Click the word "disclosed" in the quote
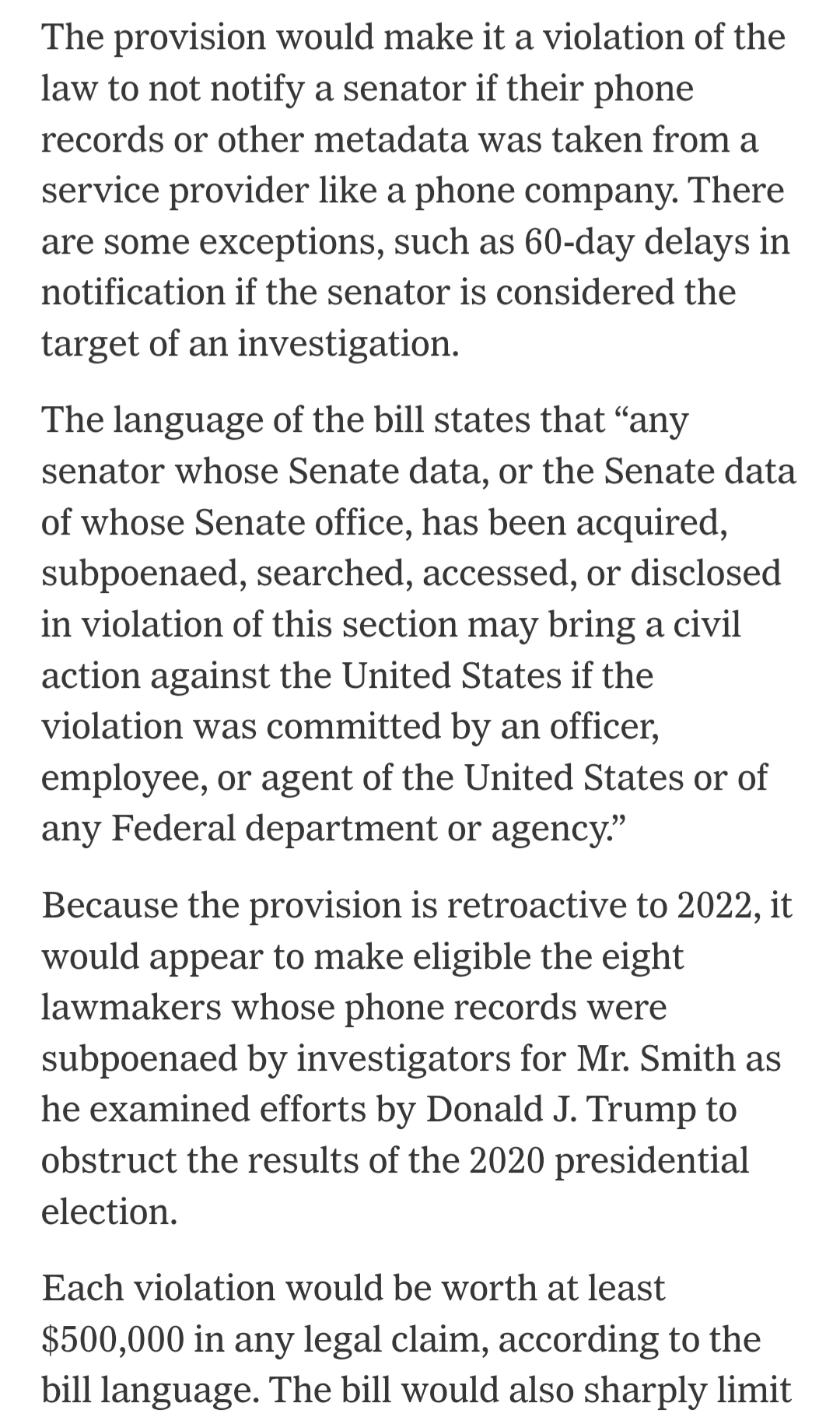 pos(705,573)
